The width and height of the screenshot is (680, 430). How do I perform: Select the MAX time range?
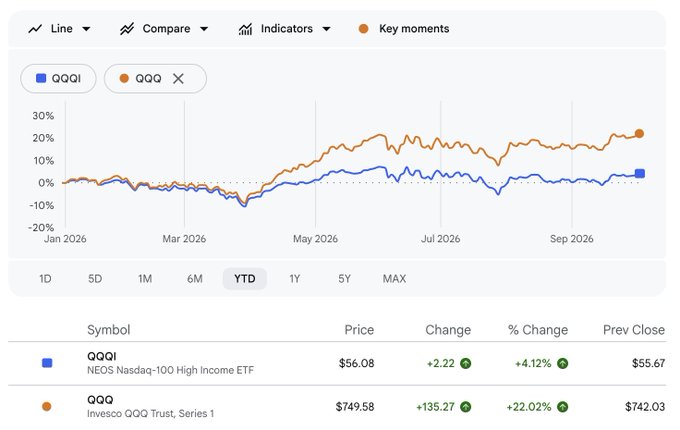(x=394, y=279)
